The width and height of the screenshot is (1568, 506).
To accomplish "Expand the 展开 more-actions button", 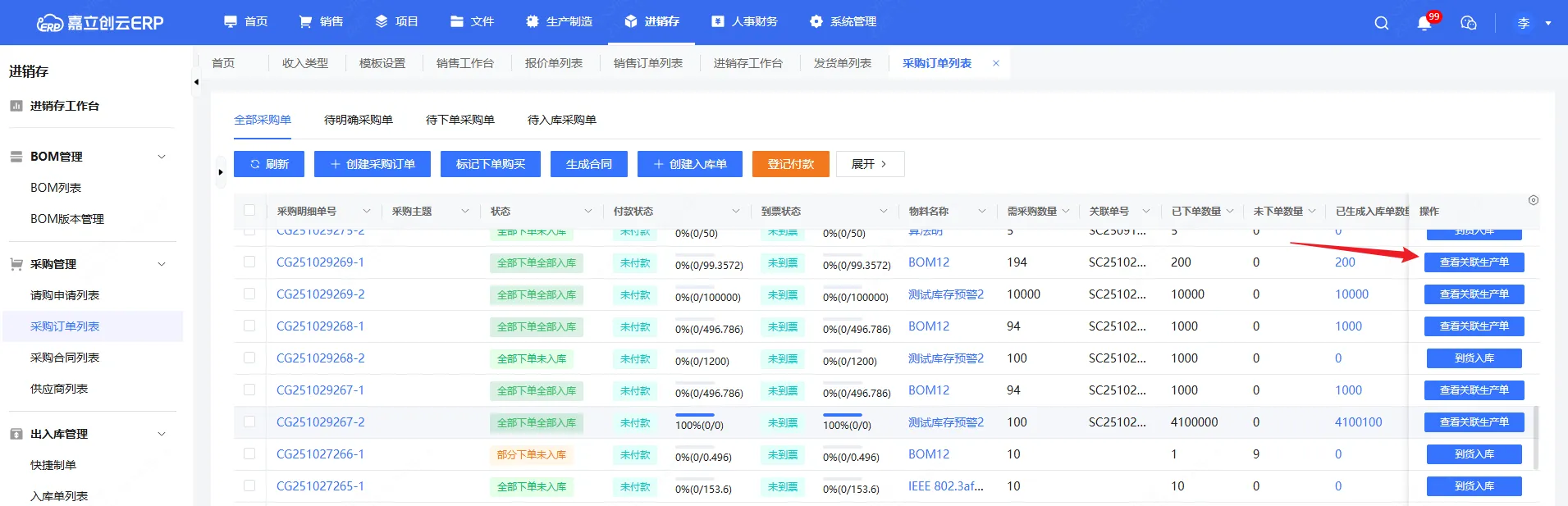I will point(870,164).
